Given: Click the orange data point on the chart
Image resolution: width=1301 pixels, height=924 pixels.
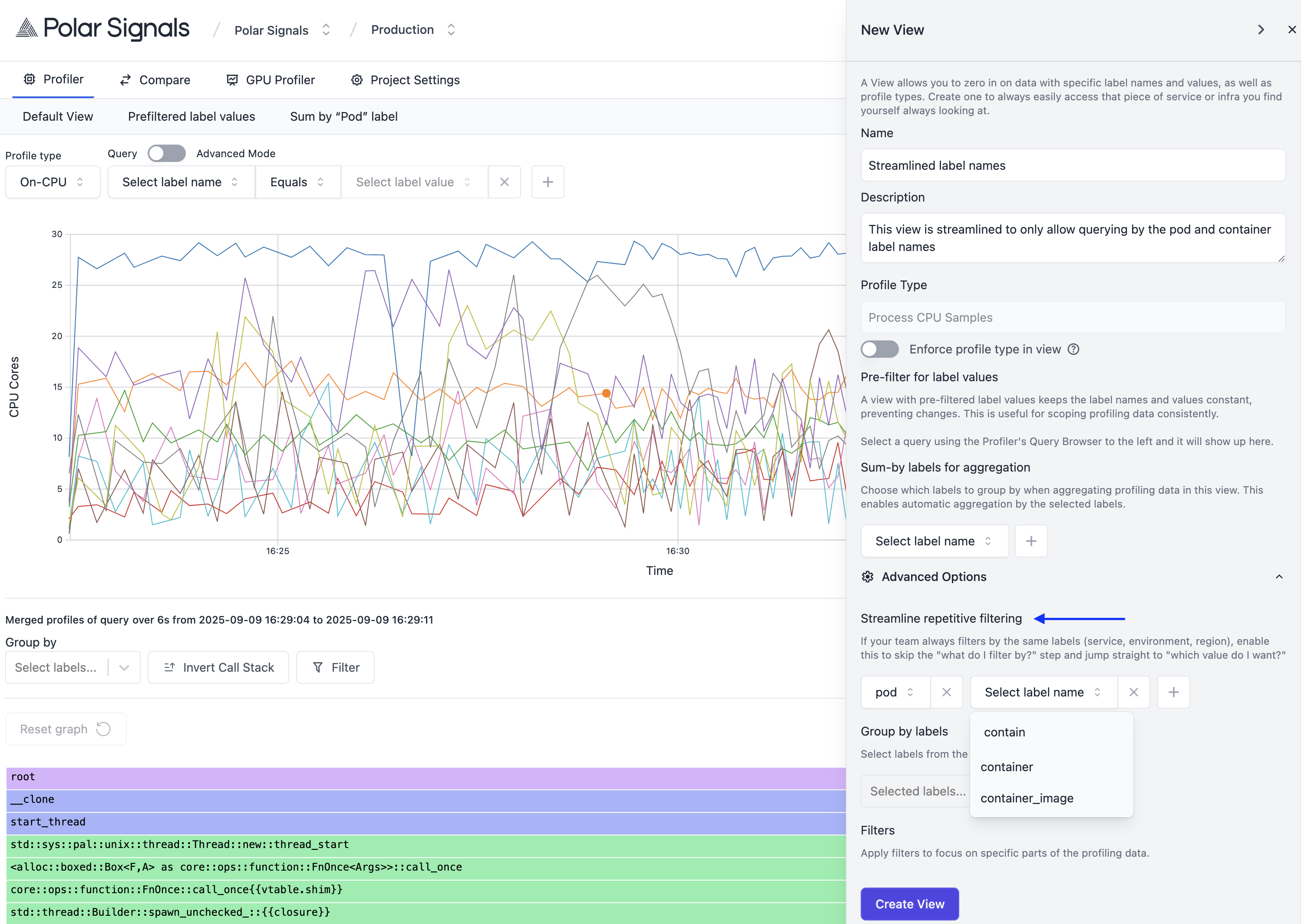Looking at the screenshot, I should click(x=606, y=393).
